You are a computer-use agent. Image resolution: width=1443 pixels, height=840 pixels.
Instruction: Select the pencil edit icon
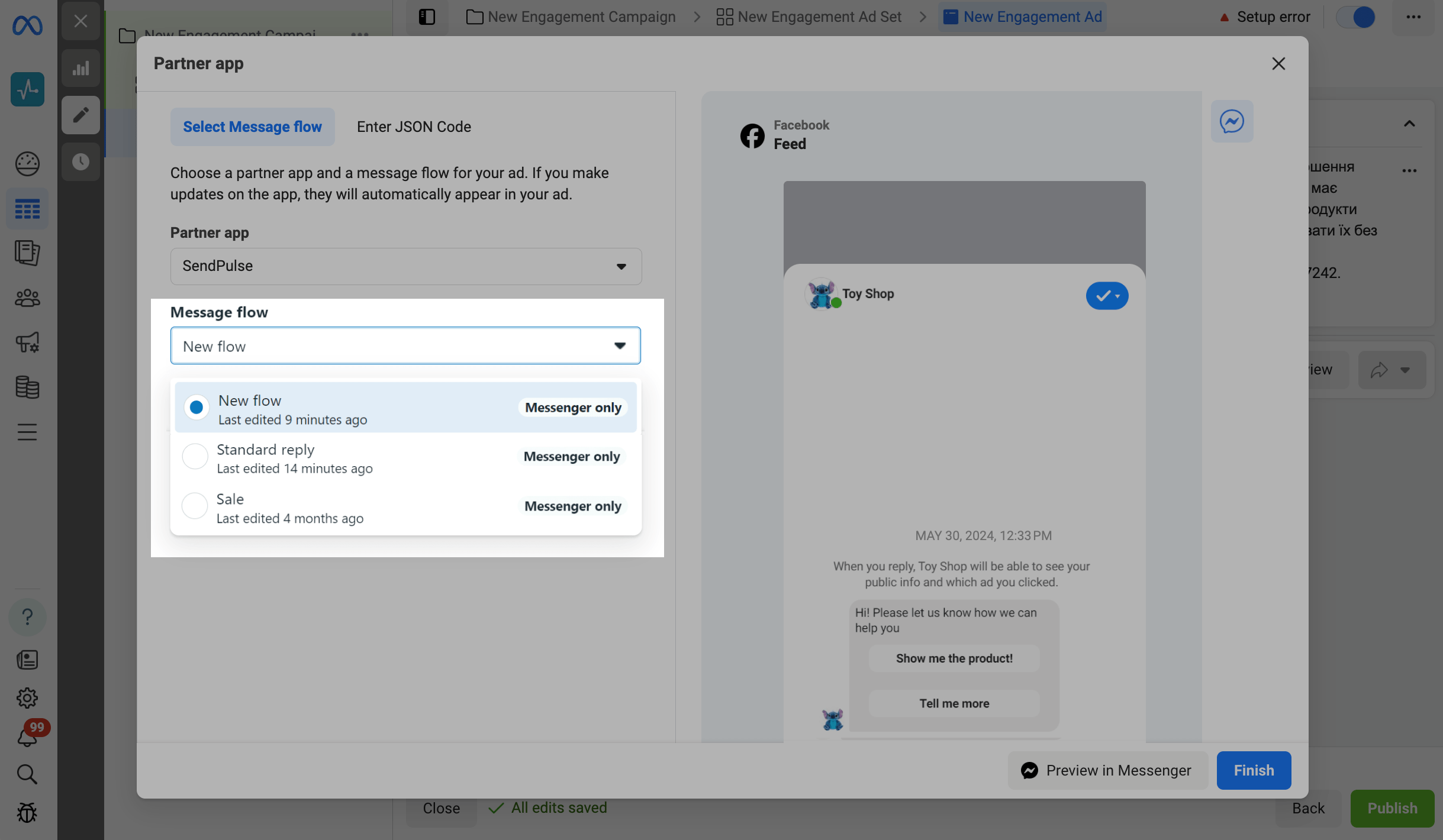click(80, 115)
